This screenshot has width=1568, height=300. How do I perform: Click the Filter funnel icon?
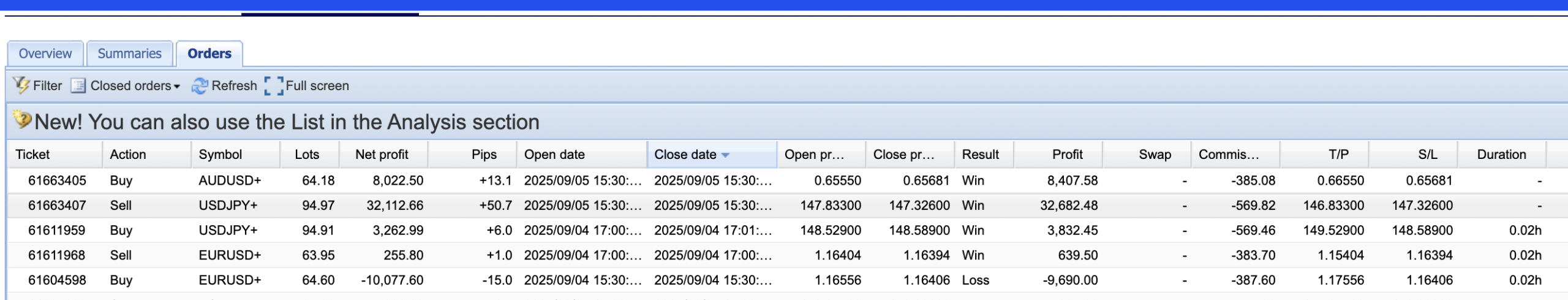point(21,85)
